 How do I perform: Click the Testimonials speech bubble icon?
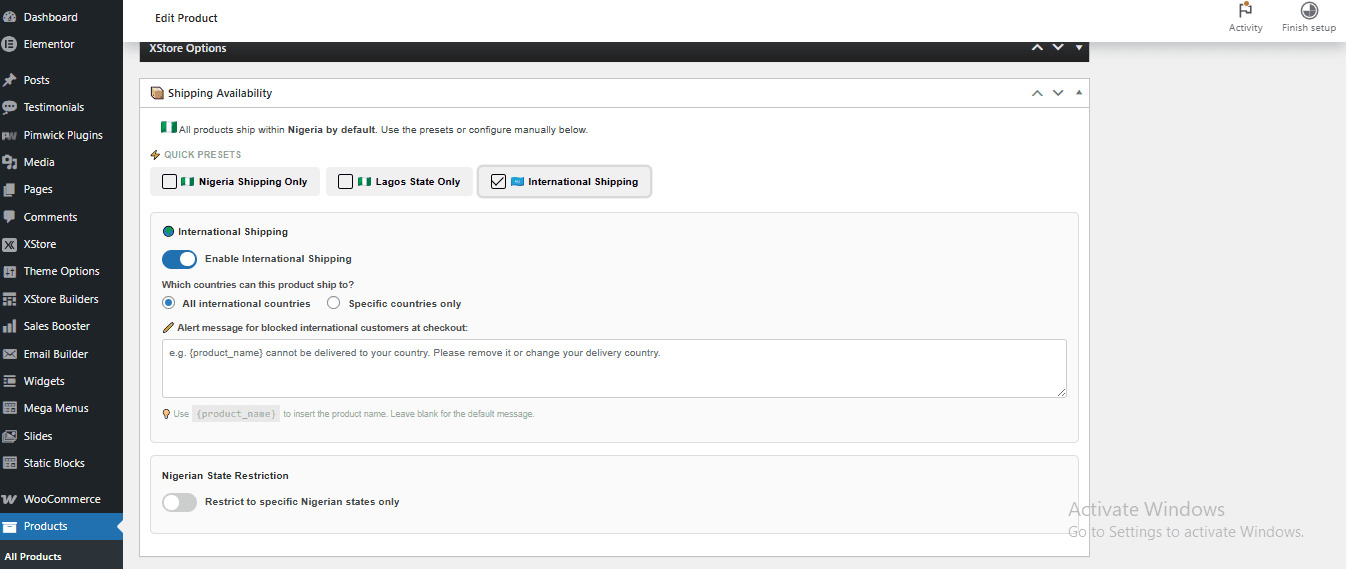point(10,107)
